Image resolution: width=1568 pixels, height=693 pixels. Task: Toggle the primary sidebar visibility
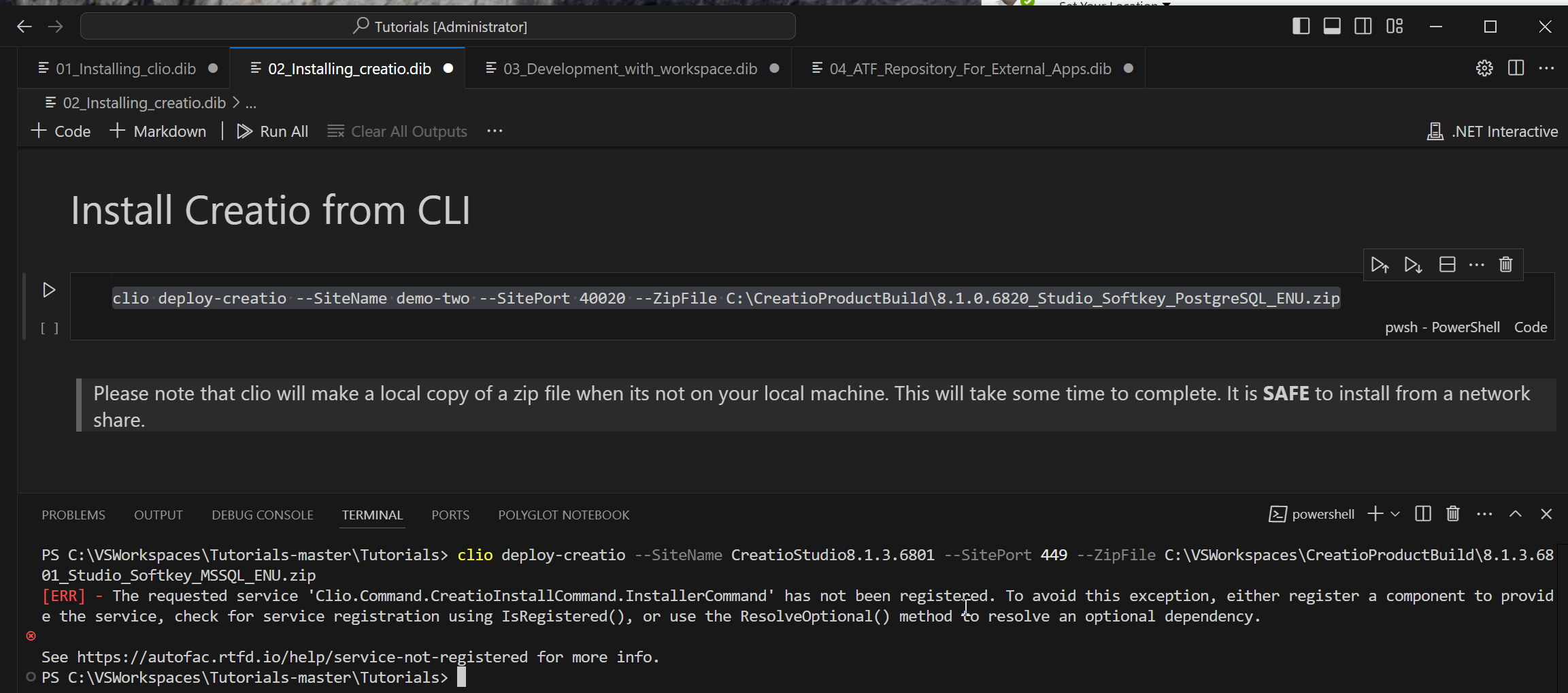pyautogui.click(x=1301, y=26)
